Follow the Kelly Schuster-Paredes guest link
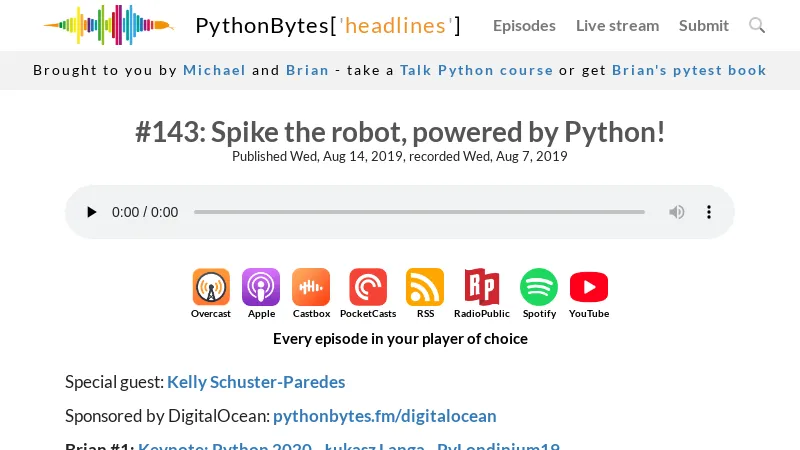 tap(256, 381)
